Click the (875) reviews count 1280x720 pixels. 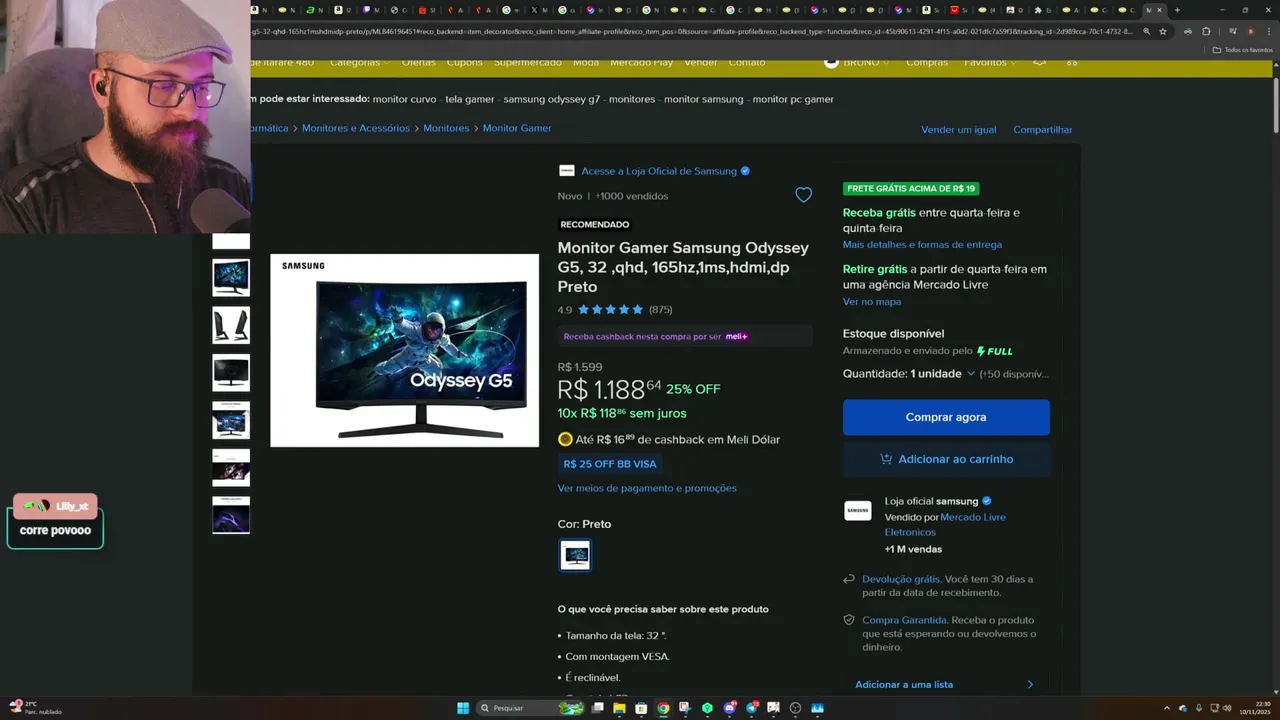[x=661, y=310]
